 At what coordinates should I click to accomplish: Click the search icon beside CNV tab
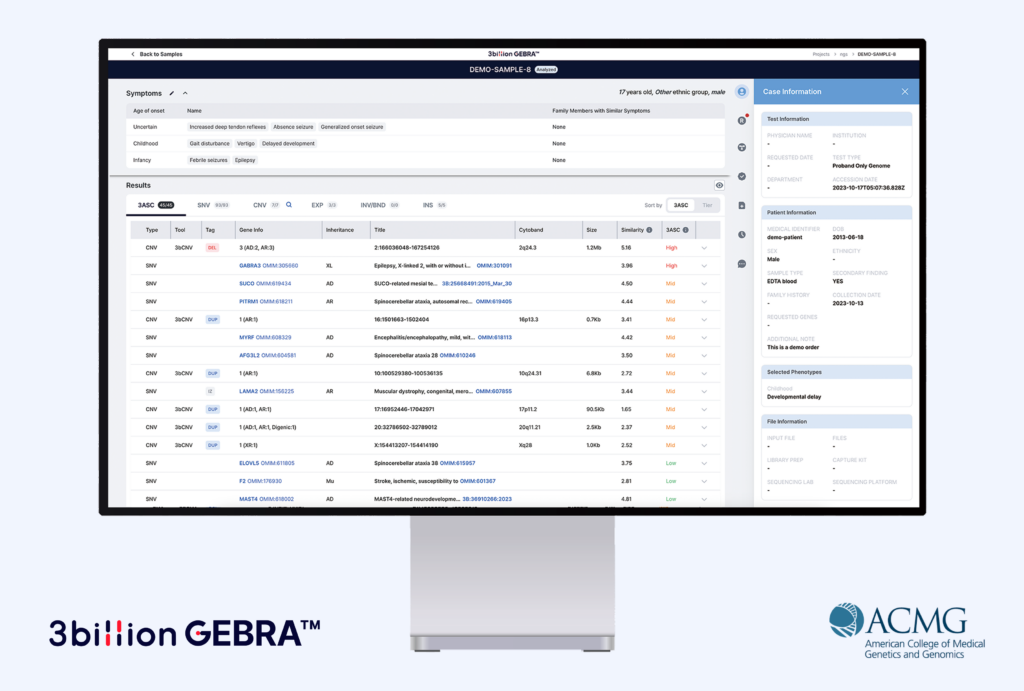289,204
